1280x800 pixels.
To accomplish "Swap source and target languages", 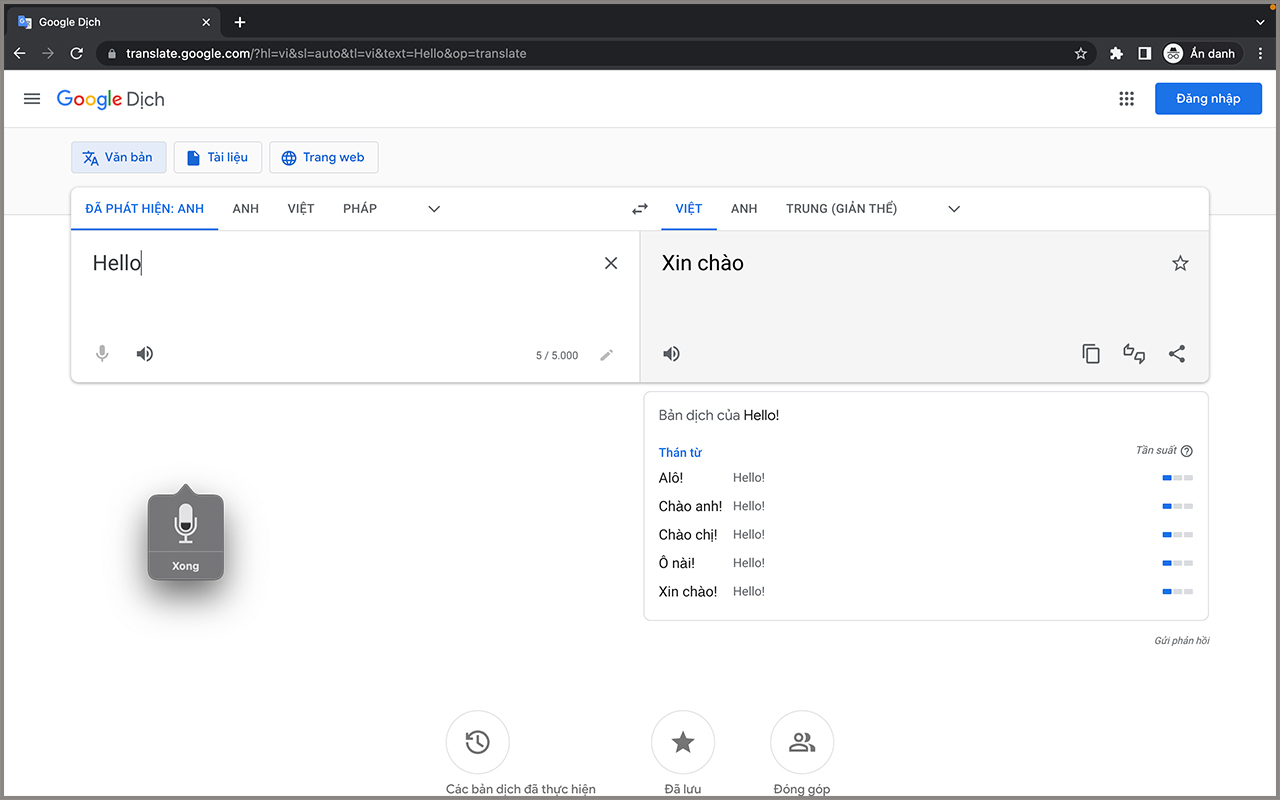I will pos(640,209).
